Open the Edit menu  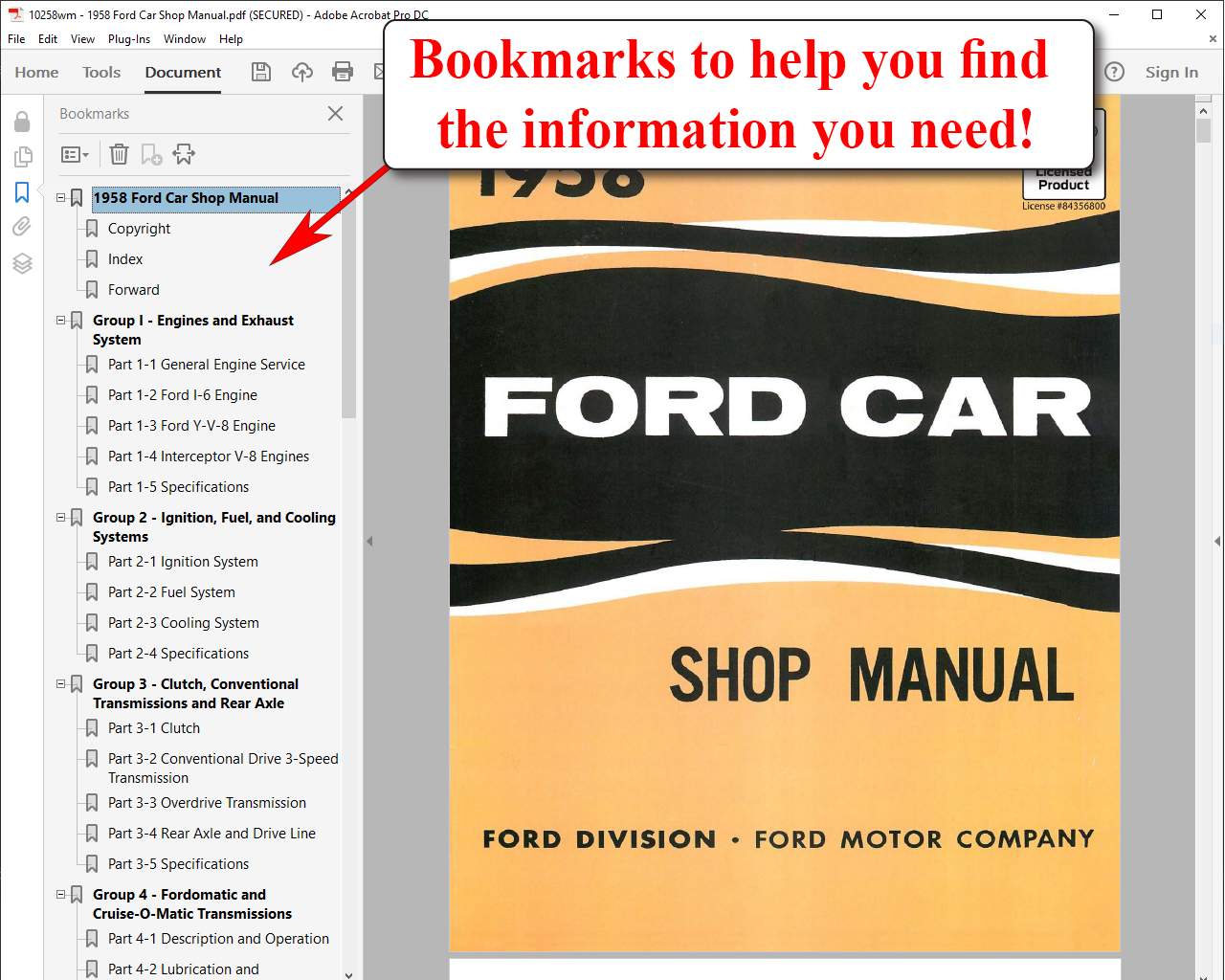click(48, 39)
